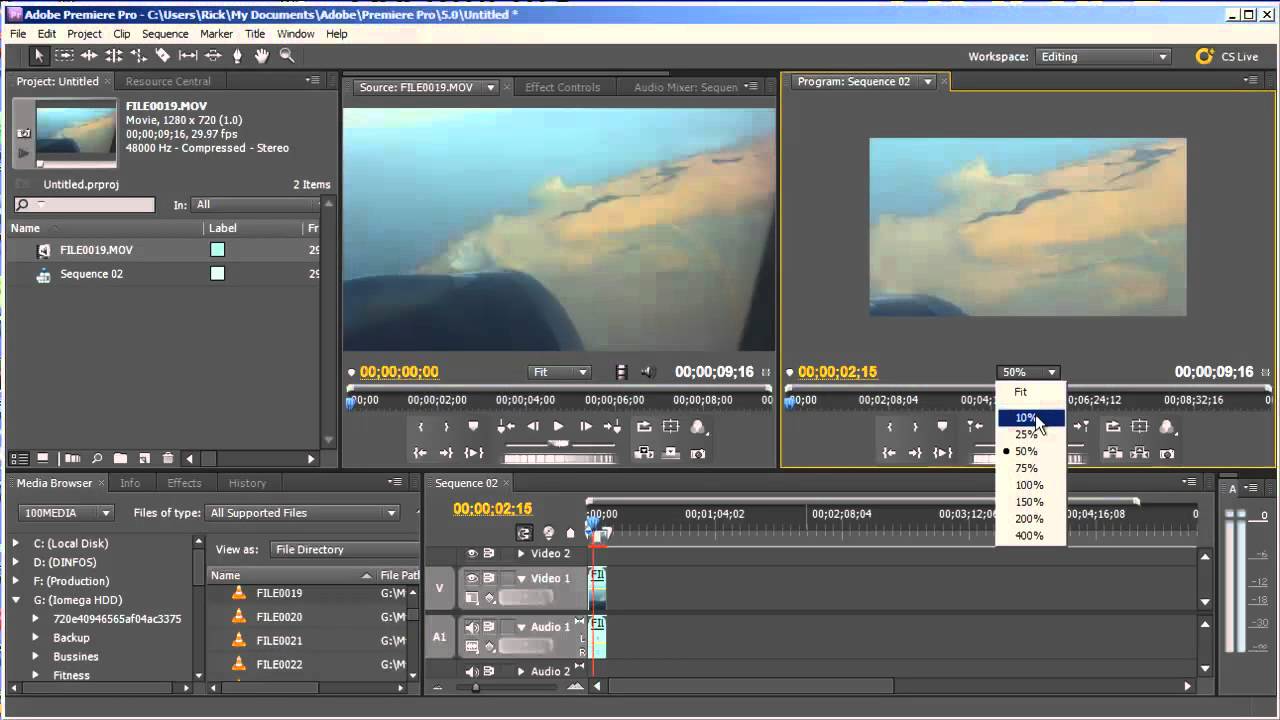Switch to the Effects tab

(x=184, y=483)
